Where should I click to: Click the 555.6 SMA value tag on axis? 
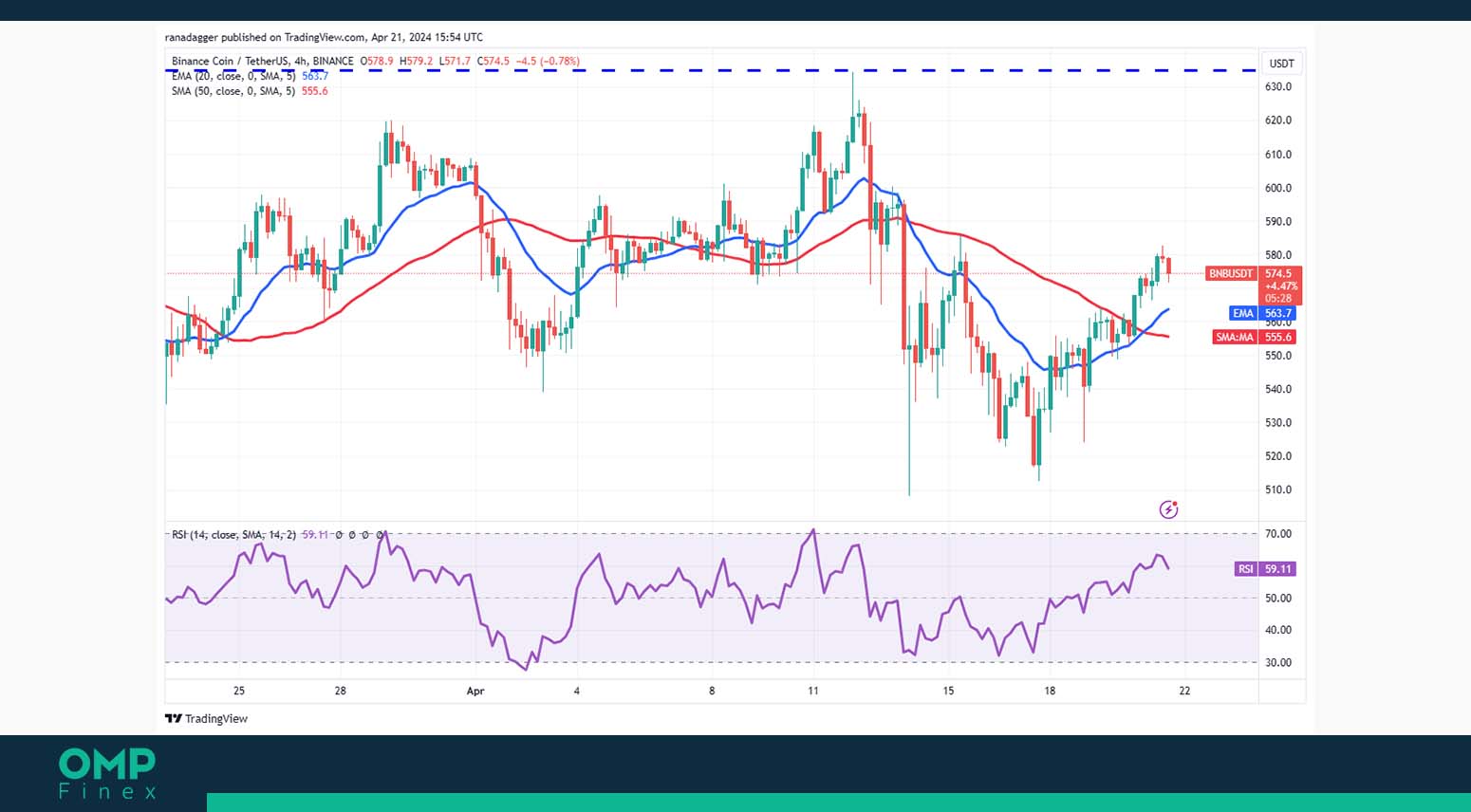1278,337
